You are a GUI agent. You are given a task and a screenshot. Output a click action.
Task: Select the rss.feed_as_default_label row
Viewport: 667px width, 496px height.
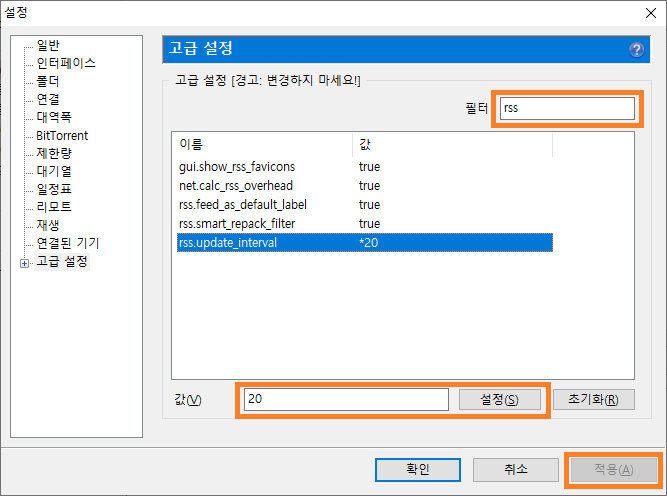pos(365,205)
